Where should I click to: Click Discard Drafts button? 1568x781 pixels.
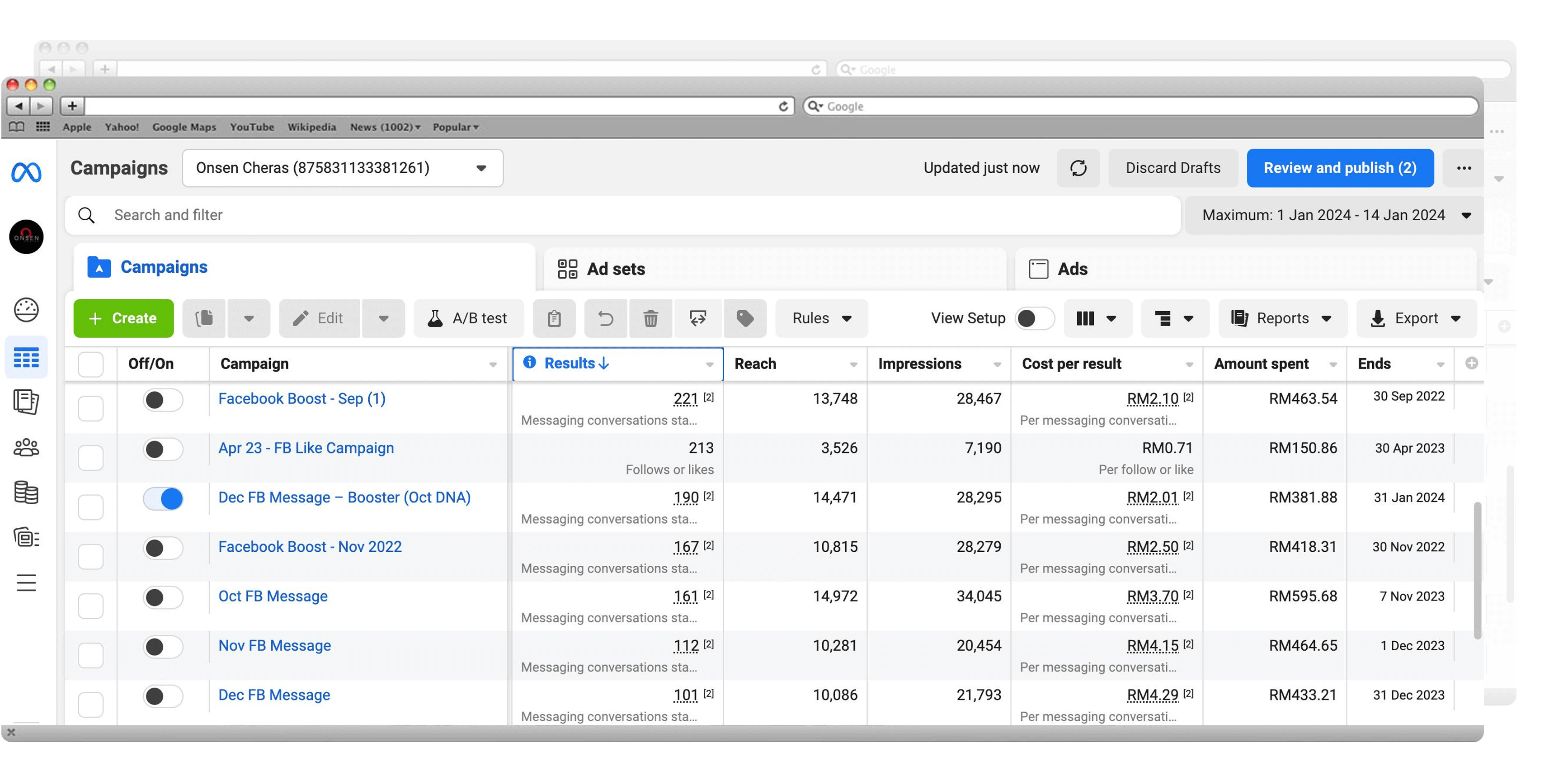tap(1173, 168)
